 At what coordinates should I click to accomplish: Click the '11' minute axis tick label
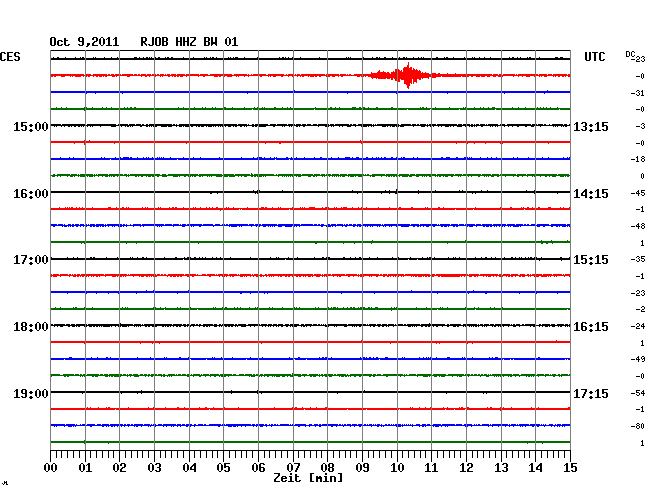pos(431,467)
